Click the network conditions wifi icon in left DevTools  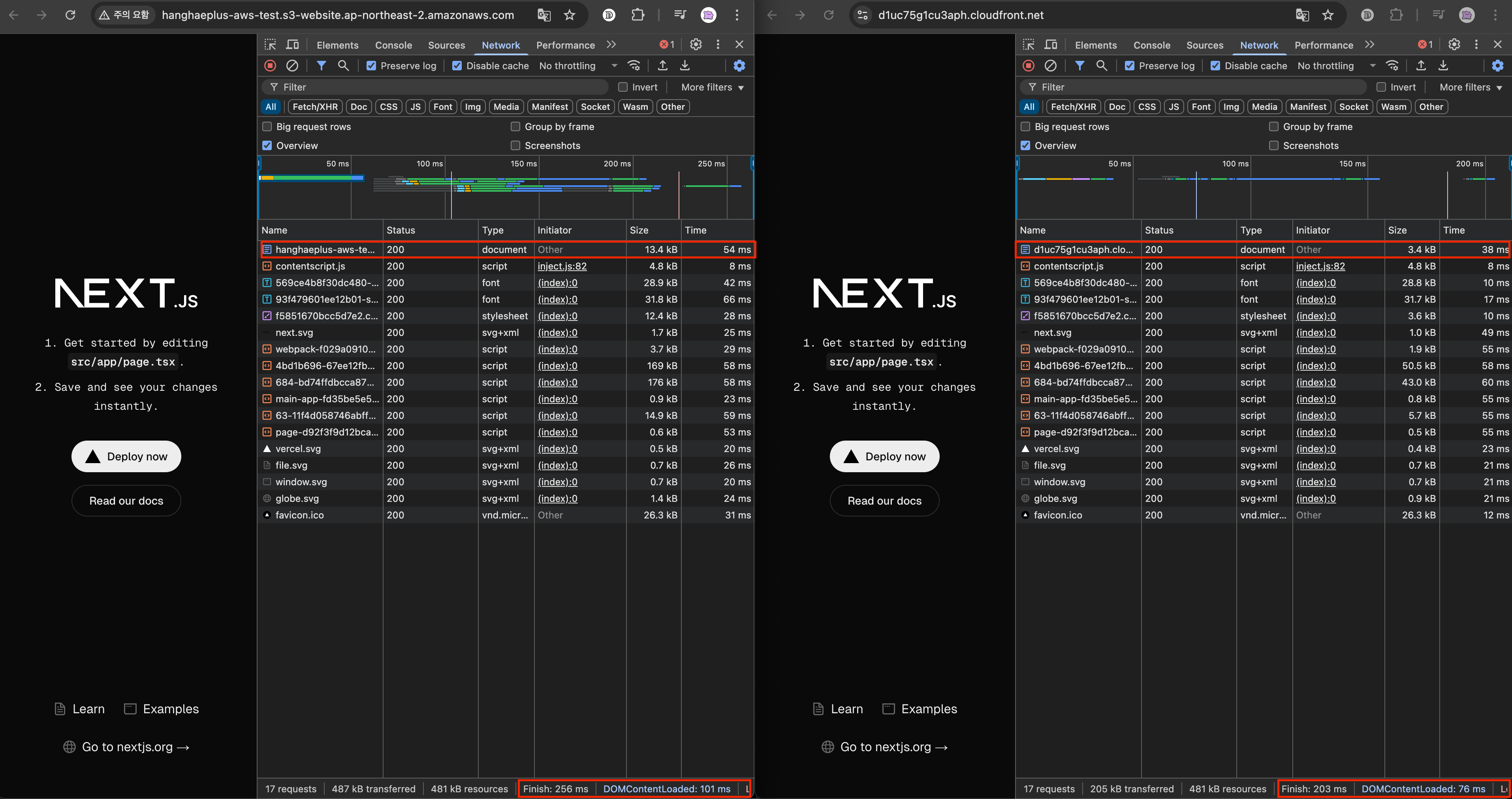634,66
